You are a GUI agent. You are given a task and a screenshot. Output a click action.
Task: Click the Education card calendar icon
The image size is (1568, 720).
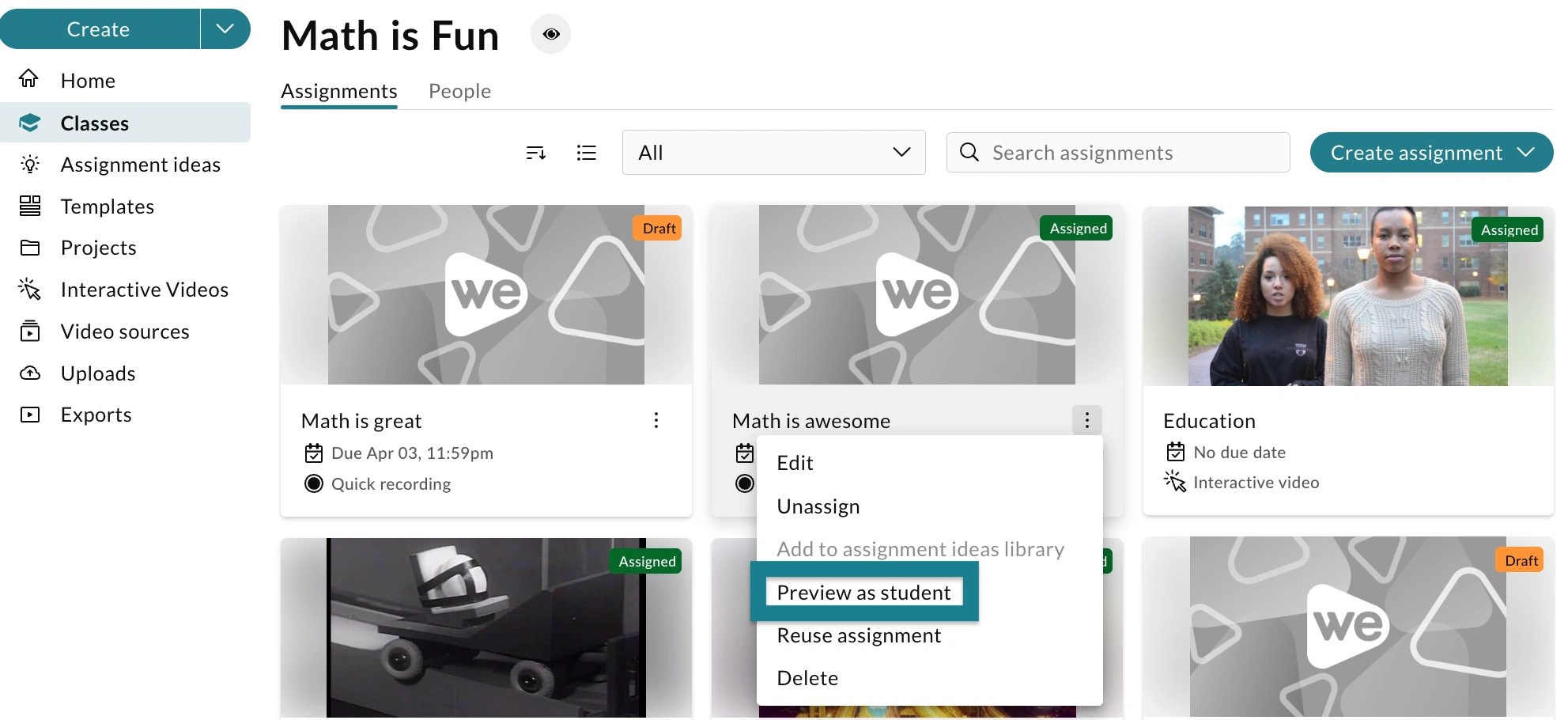click(x=1176, y=452)
